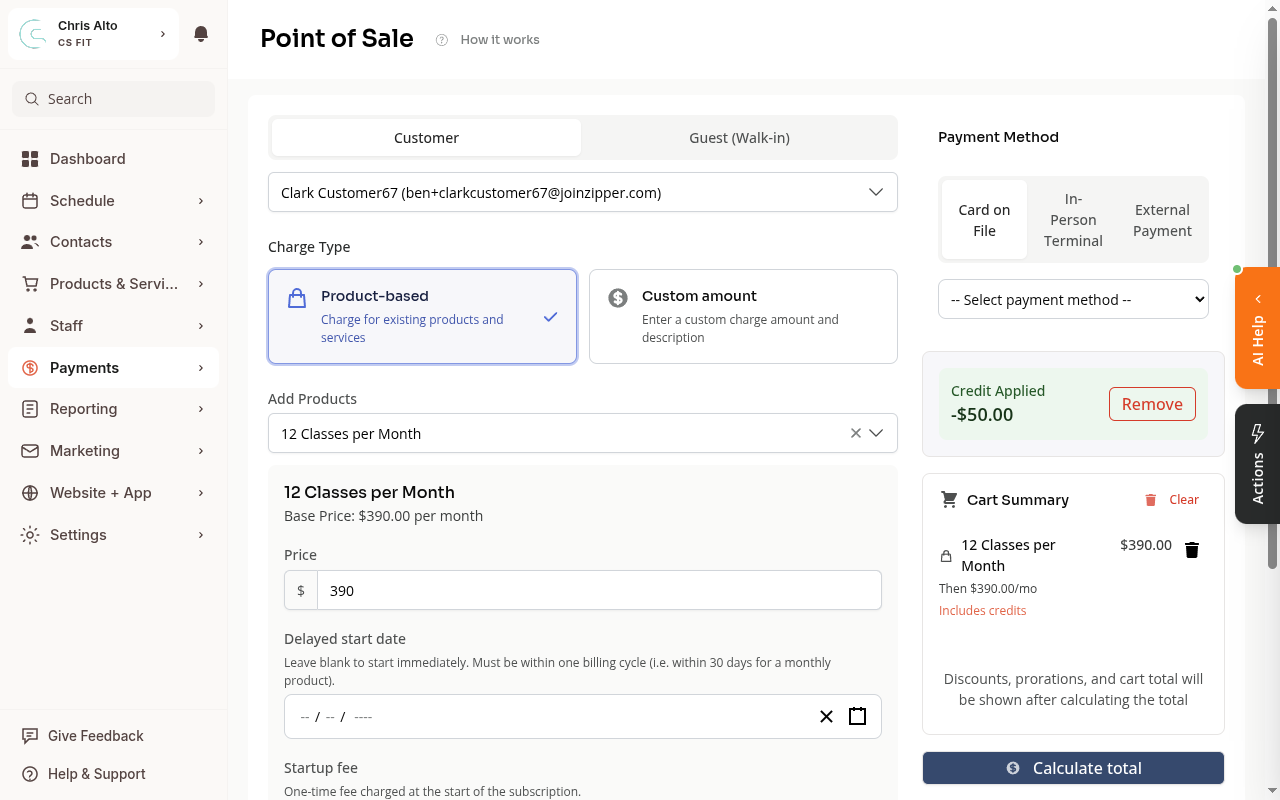Screen dimensions: 1280x800
Task: Click the Schedule calendar icon
Action: 30,201
